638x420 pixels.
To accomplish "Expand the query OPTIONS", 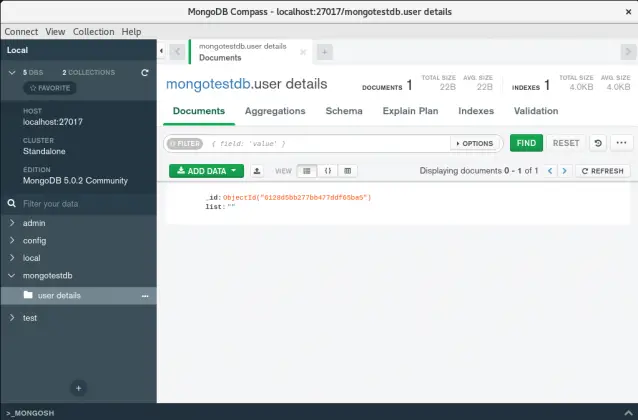I will point(476,143).
